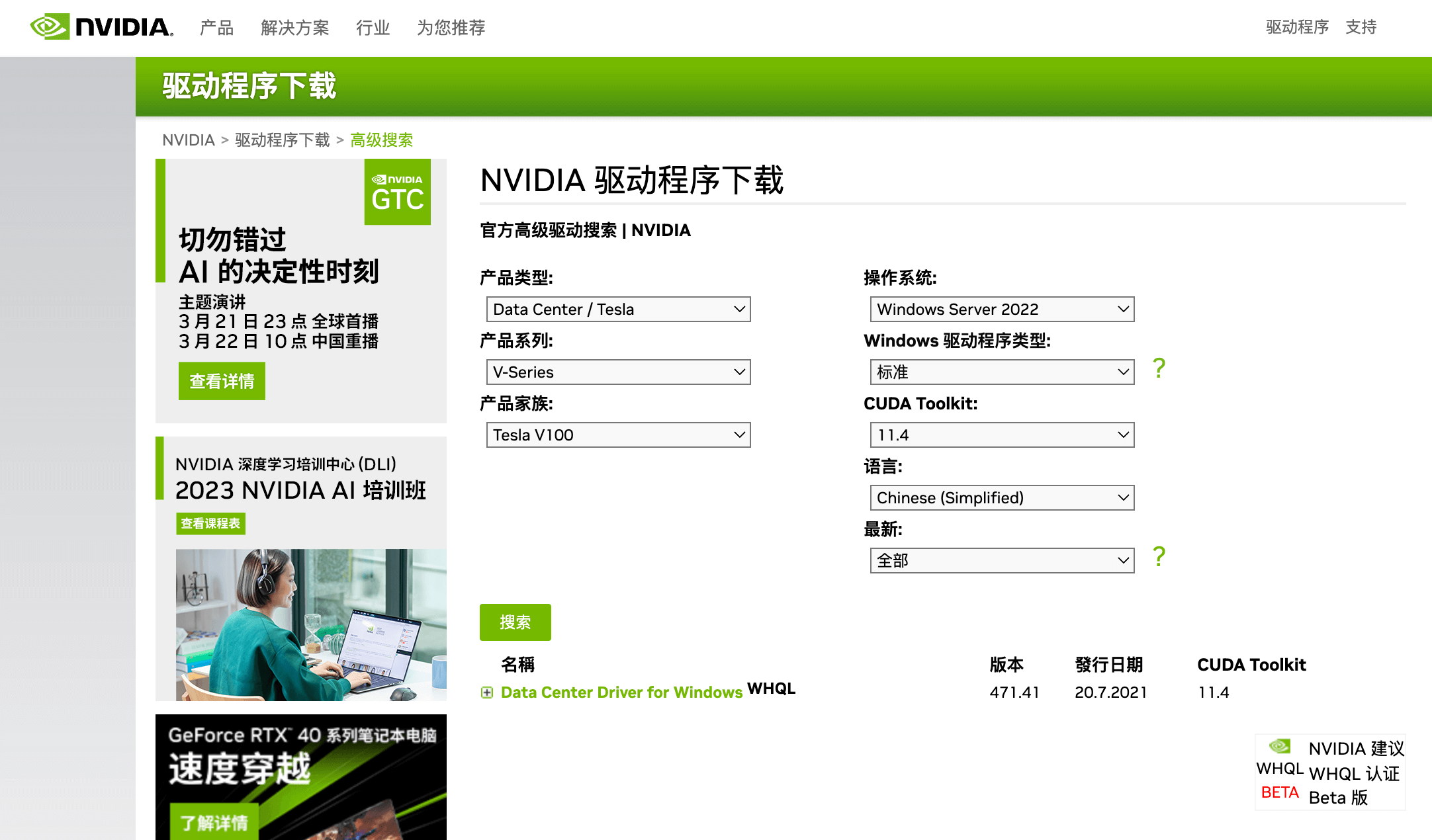This screenshot has width=1432, height=840.
Task: Open the 产品 menu in top navigation
Action: coord(216,28)
